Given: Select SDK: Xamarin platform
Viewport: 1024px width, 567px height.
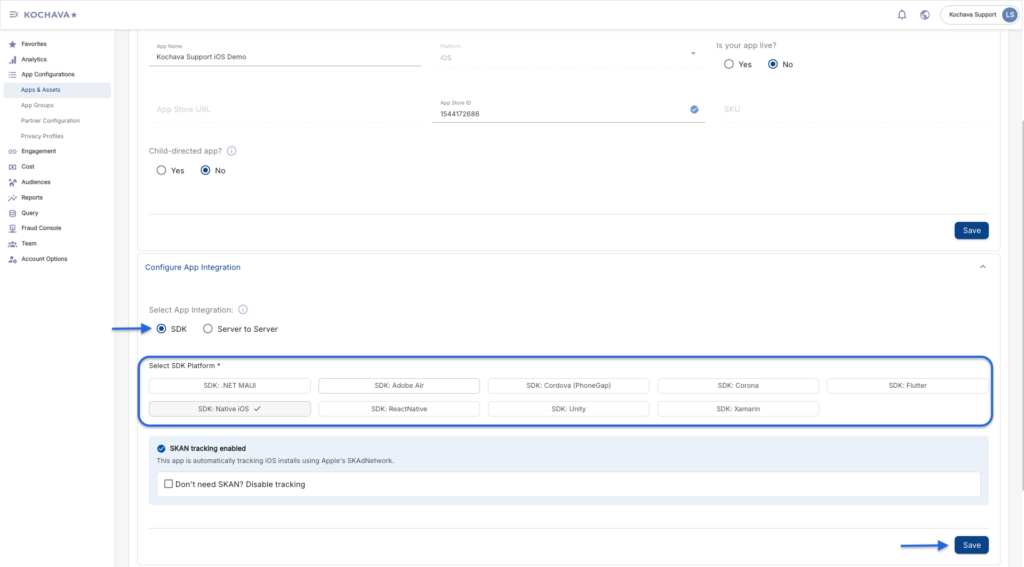Looking at the screenshot, I should [x=738, y=409].
